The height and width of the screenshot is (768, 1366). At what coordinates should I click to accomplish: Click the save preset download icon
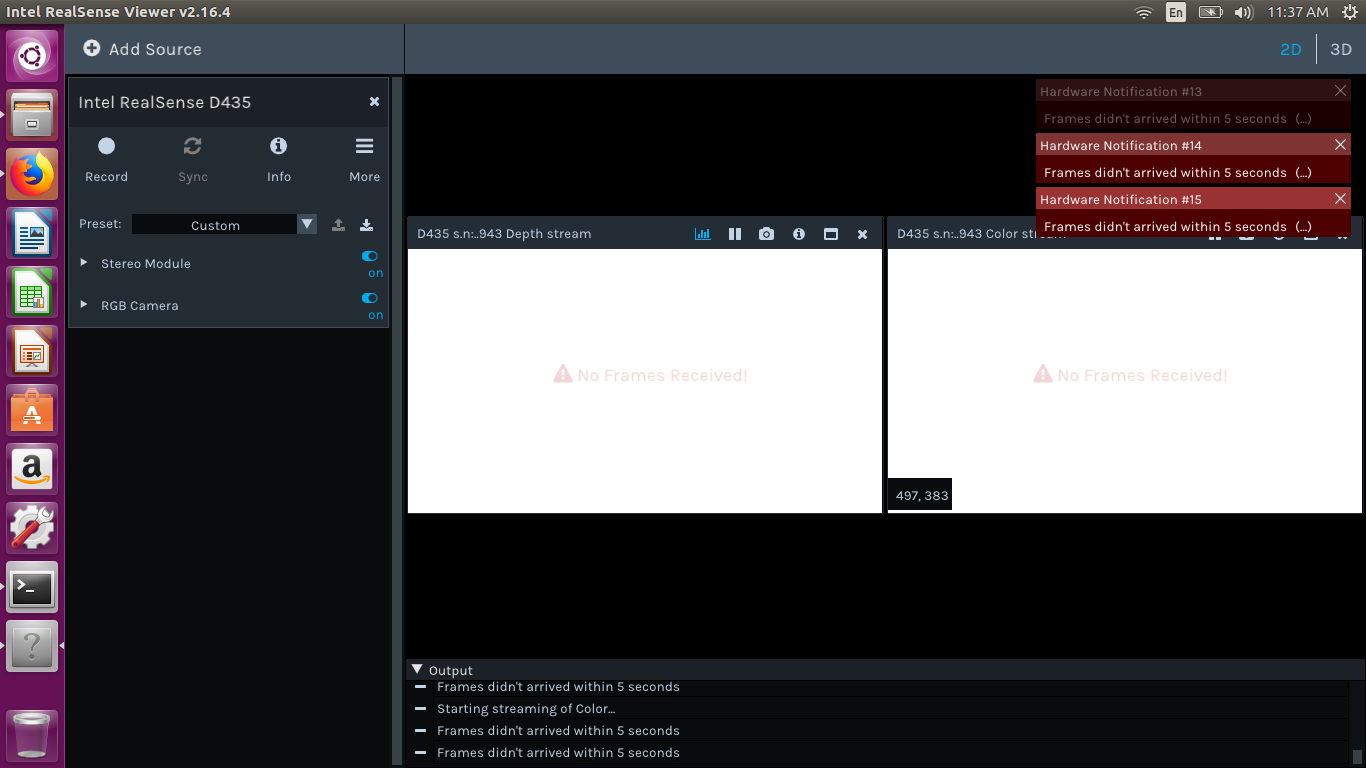[366, 225]
